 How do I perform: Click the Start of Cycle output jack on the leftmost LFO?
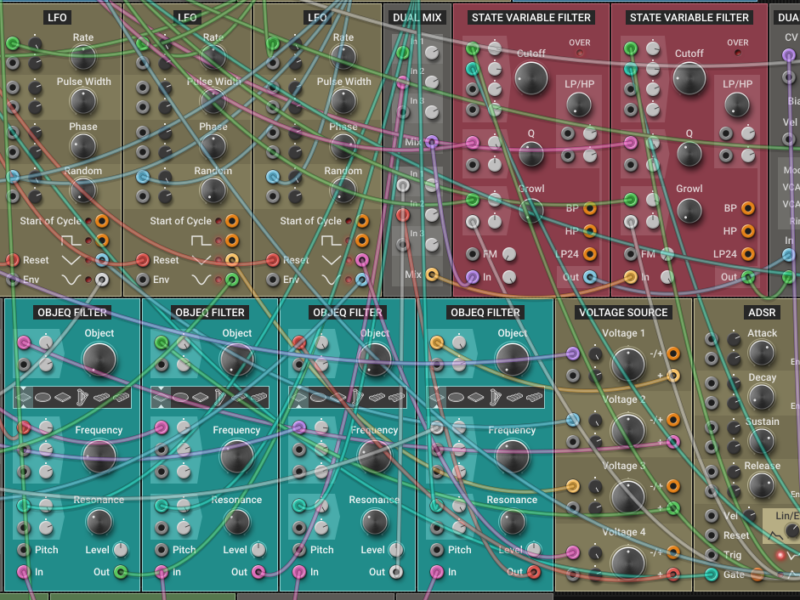102,221
